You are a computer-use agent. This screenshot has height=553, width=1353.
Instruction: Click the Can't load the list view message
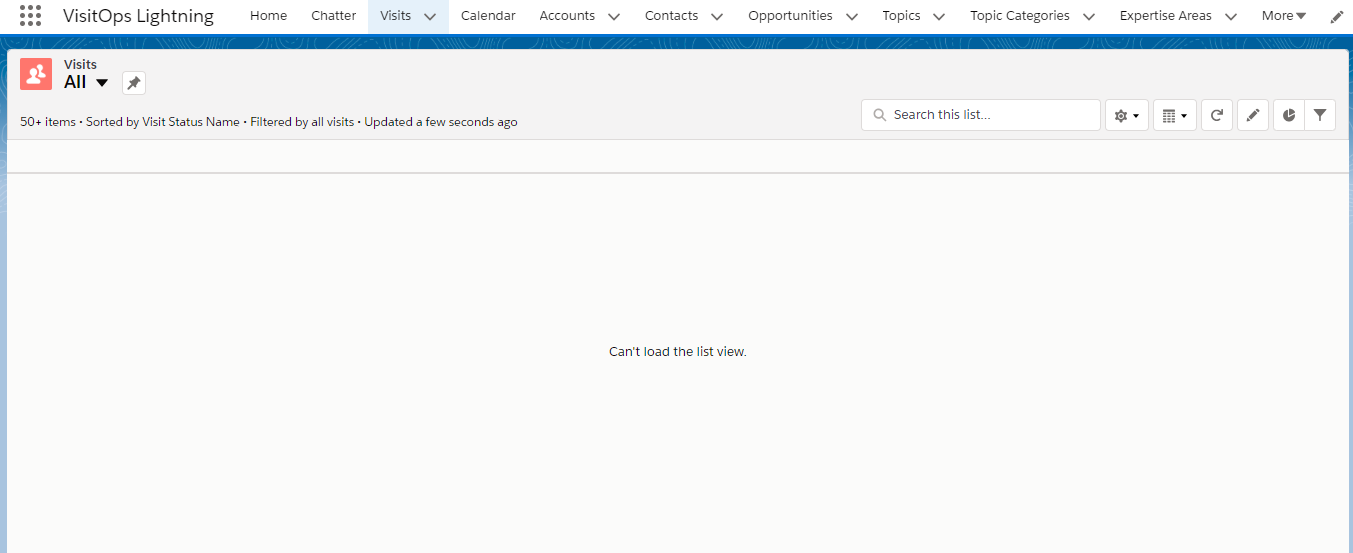(678, 352)
